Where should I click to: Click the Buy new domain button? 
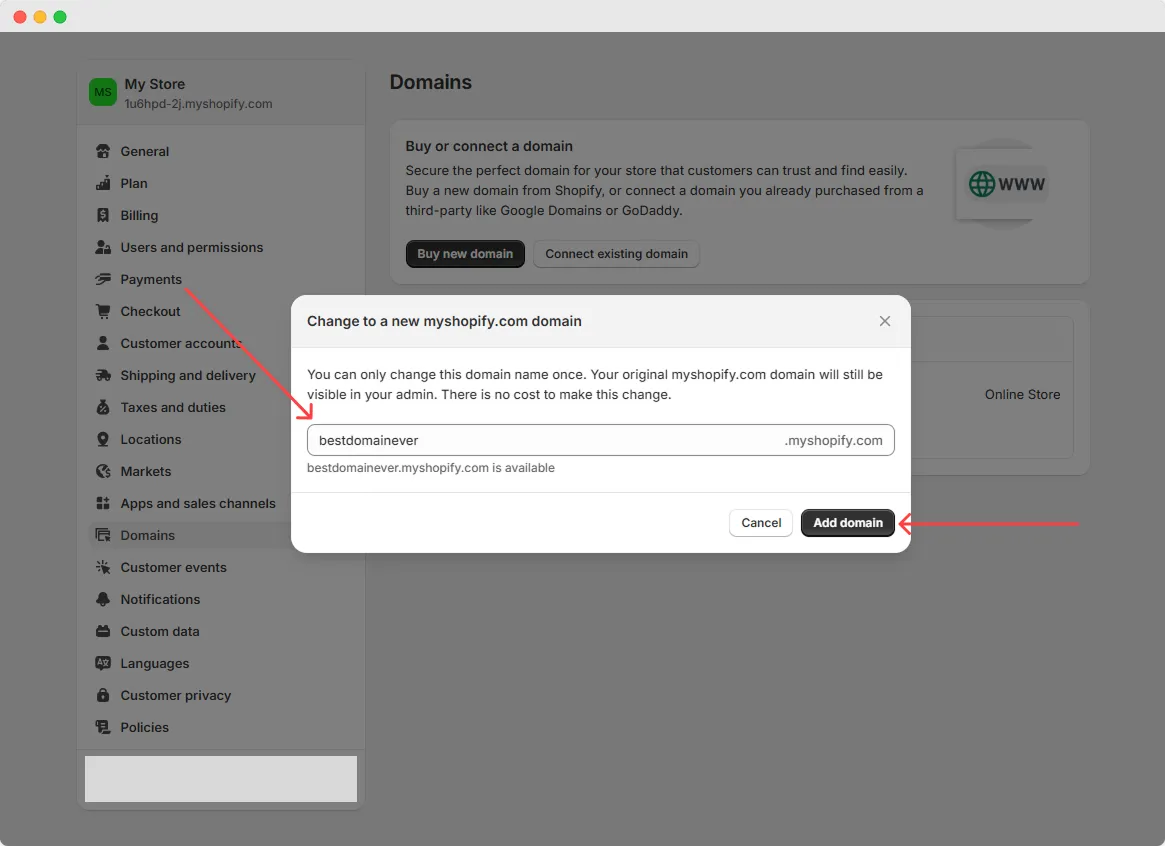465,254
